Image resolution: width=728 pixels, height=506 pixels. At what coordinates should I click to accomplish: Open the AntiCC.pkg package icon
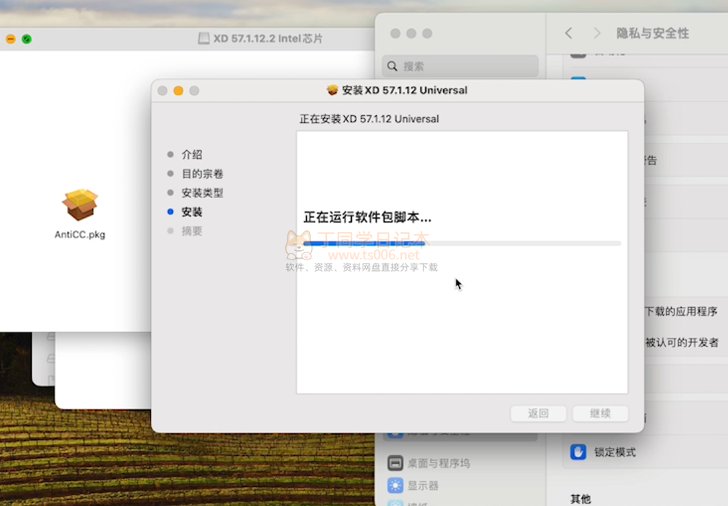80,206
